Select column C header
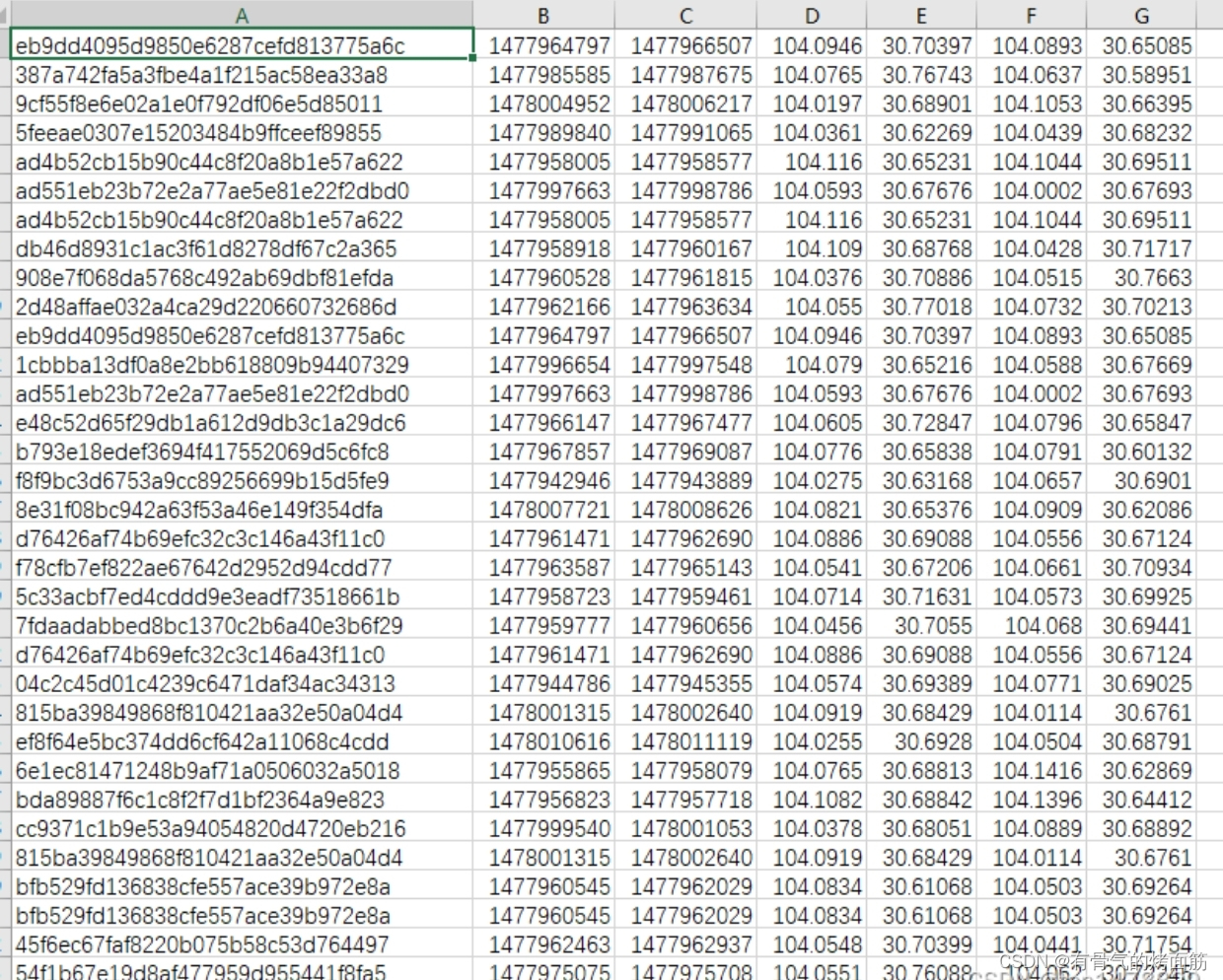1223x980 pixels. point(685,15)
